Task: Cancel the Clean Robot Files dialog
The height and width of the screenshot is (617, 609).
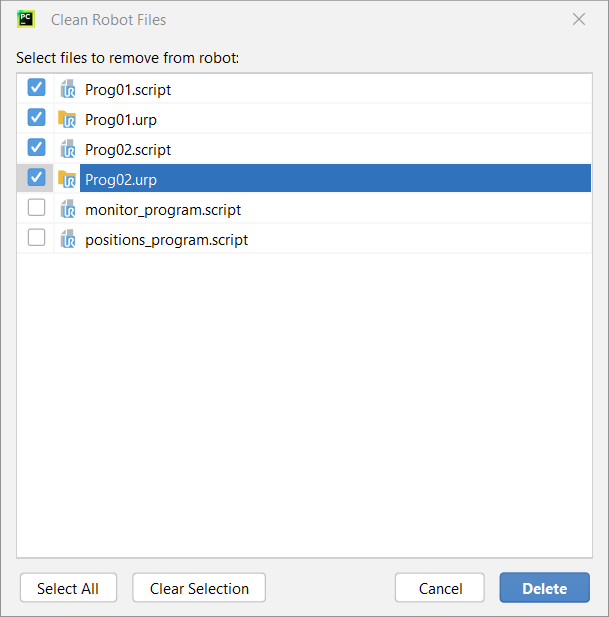Action: 440,588
